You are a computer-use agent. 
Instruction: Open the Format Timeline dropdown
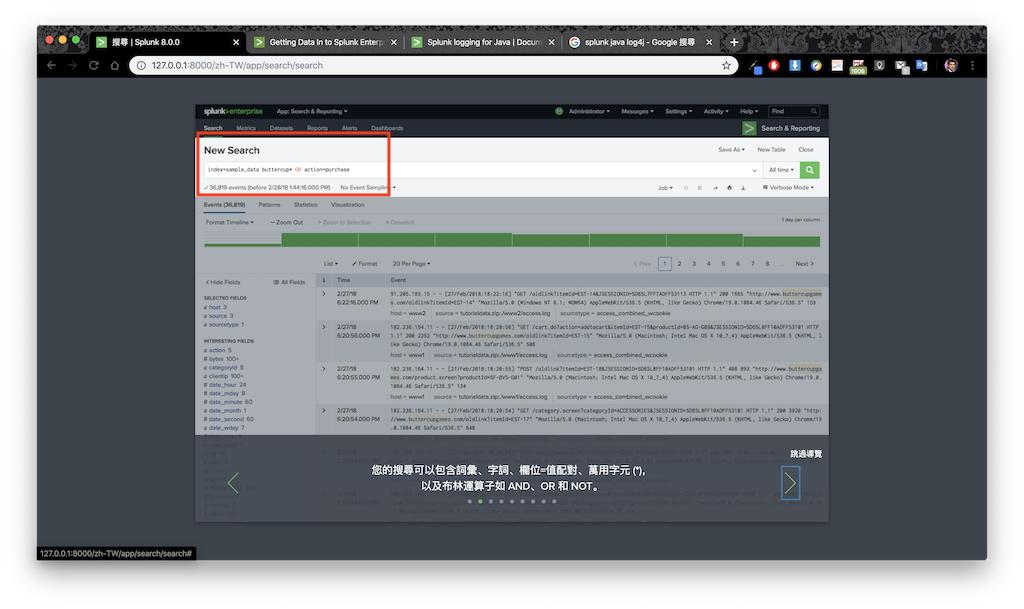[x=230, y=223]
